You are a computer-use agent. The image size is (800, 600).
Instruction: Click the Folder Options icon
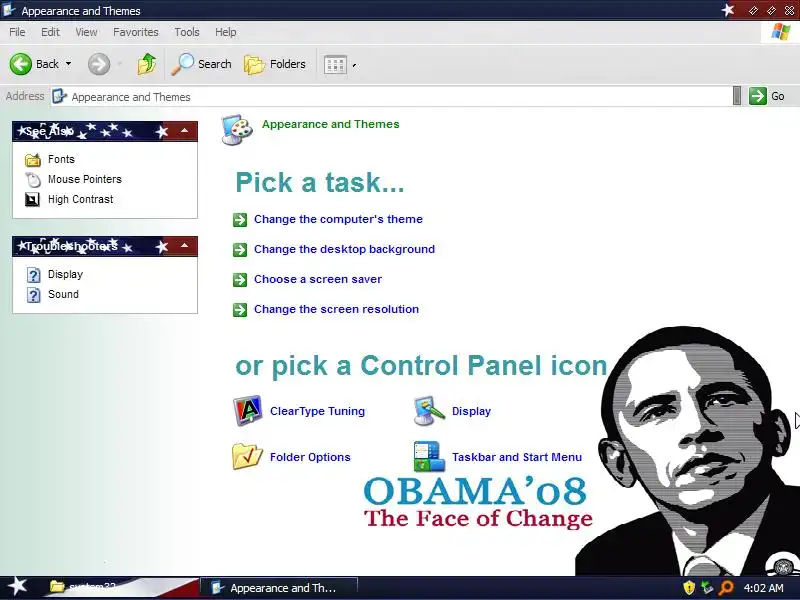(247, 456)
